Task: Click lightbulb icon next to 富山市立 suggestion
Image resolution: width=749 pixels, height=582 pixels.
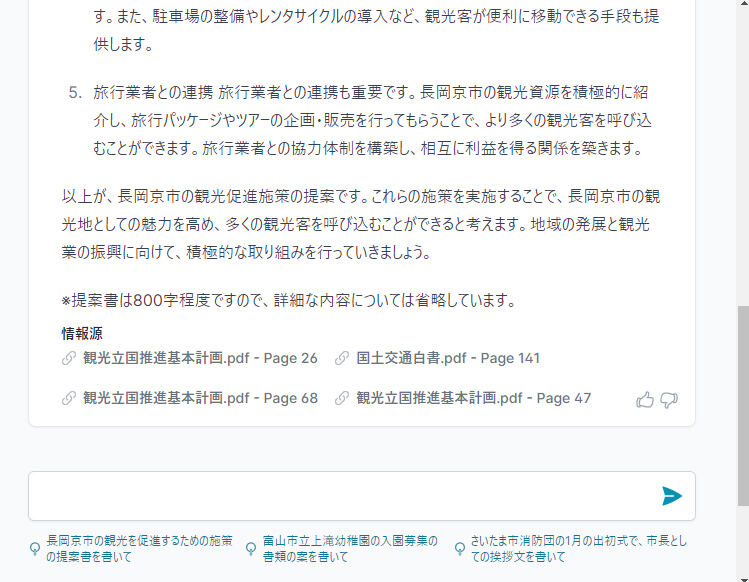Action: click(251, 549)
